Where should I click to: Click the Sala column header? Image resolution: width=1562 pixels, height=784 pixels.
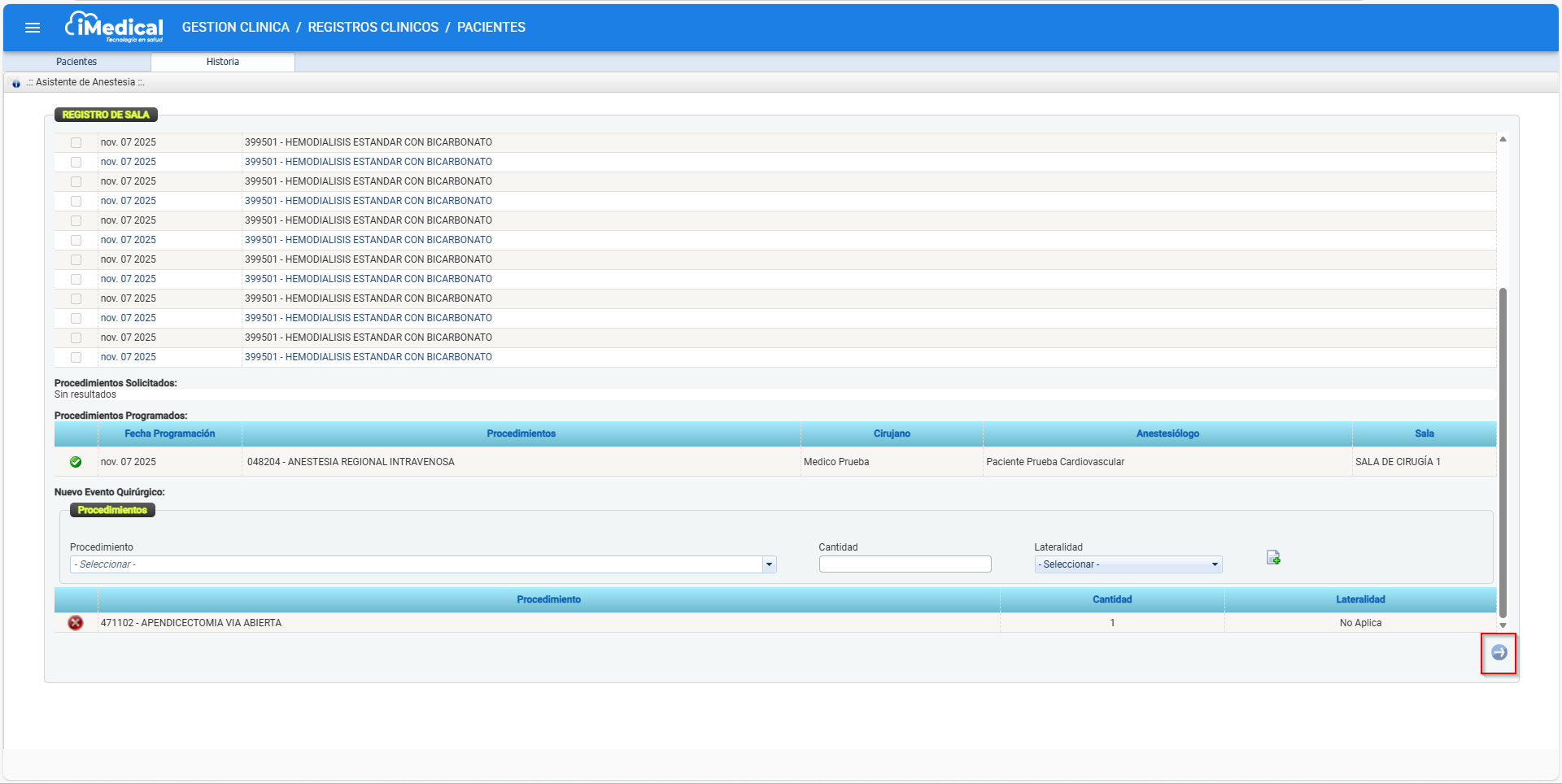[x=1424, y=433]
